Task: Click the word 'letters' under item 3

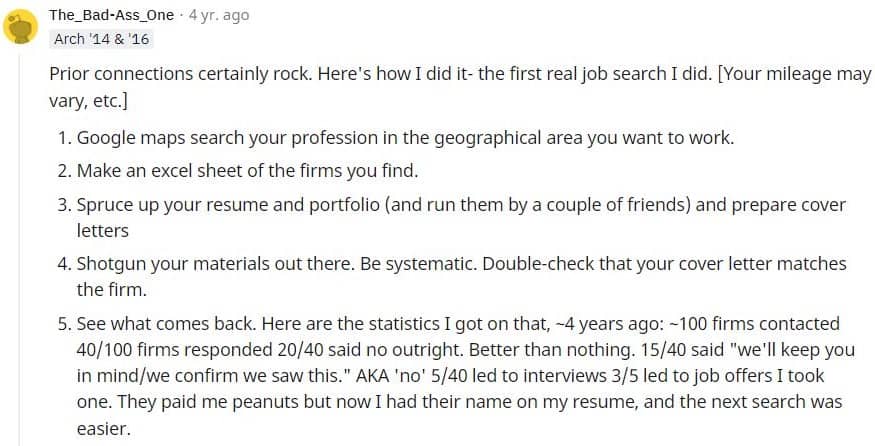Action: (103, 231)
